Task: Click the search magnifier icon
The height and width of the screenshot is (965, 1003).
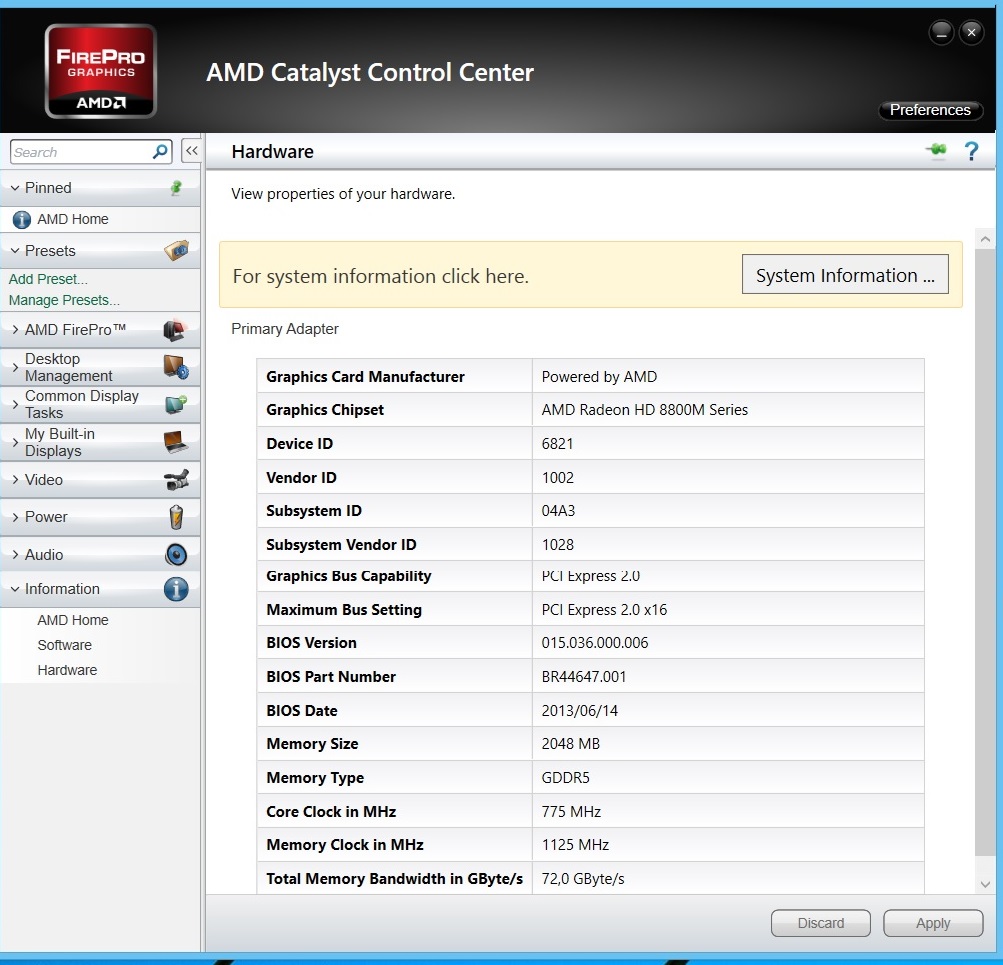Action: [x=160, y=152]
